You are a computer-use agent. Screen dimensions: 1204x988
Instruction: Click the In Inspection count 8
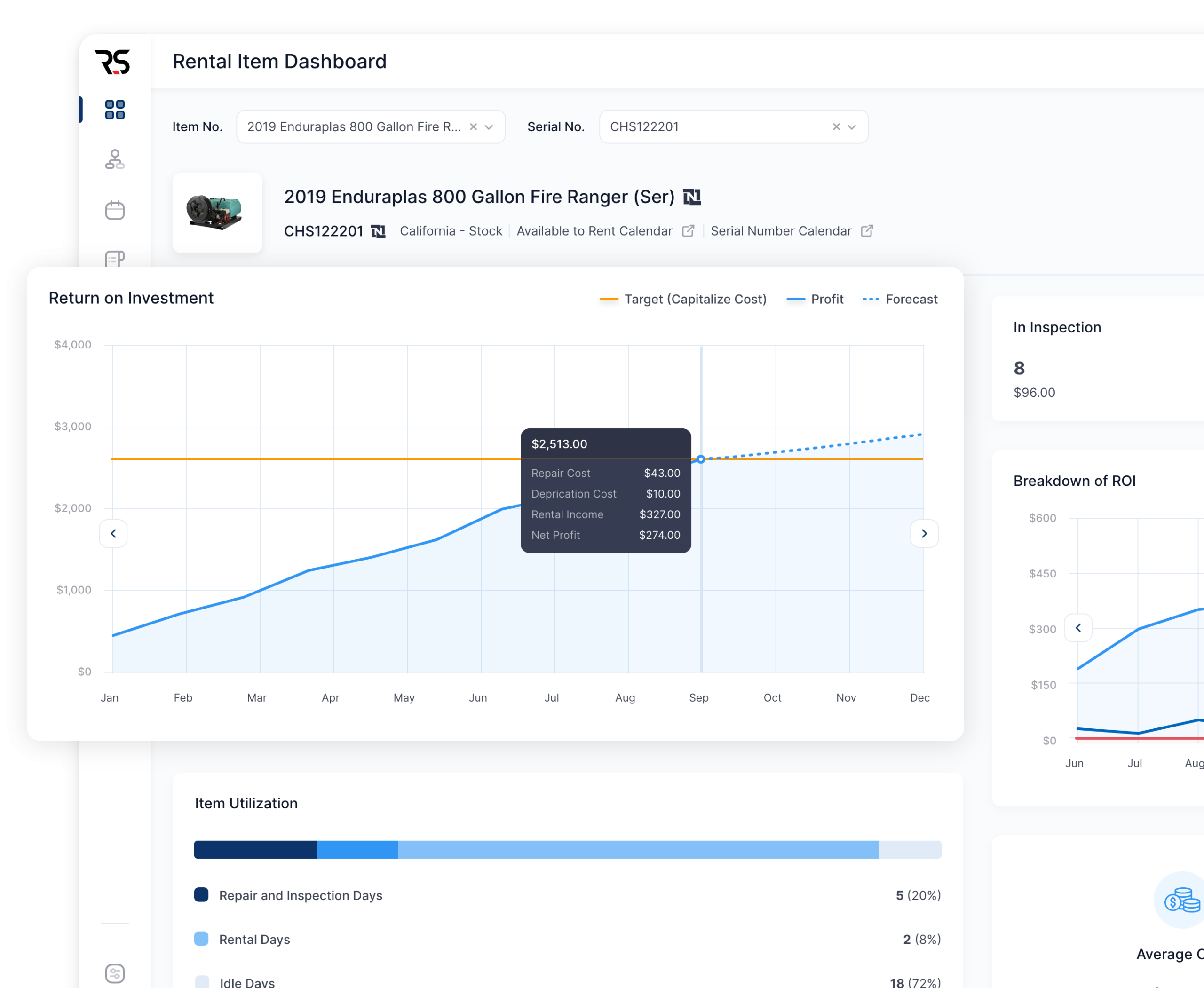(1020, 368)
